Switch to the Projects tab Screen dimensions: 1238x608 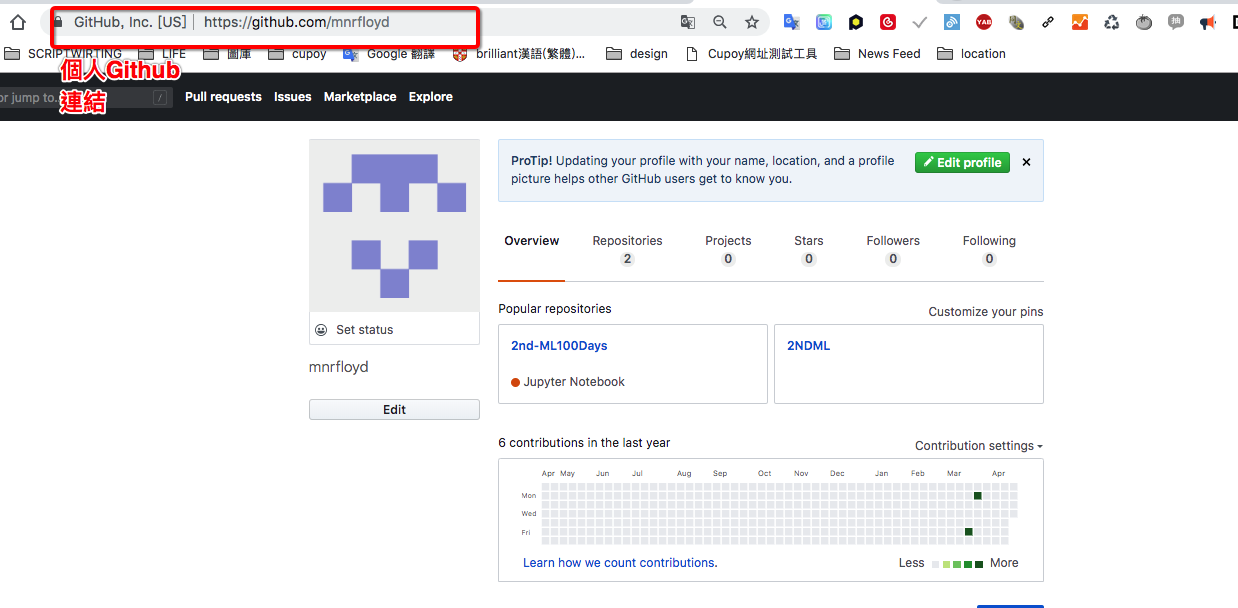point(728,249)
